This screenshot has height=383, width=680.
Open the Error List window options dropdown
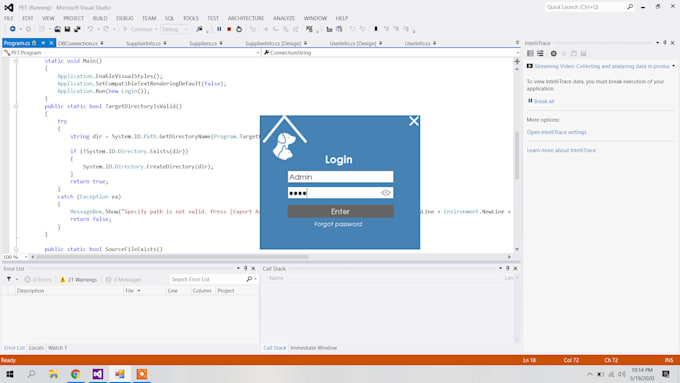[x=238, y=268]
